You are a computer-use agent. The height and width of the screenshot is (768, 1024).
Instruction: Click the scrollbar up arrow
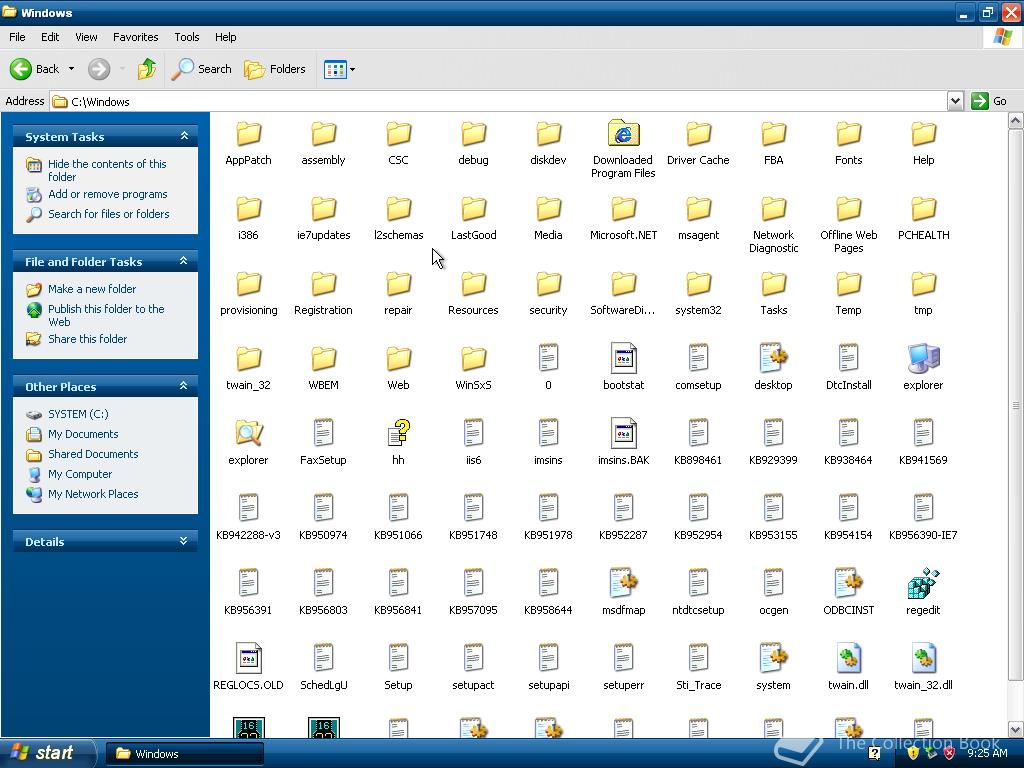(x=1016, y=120)
